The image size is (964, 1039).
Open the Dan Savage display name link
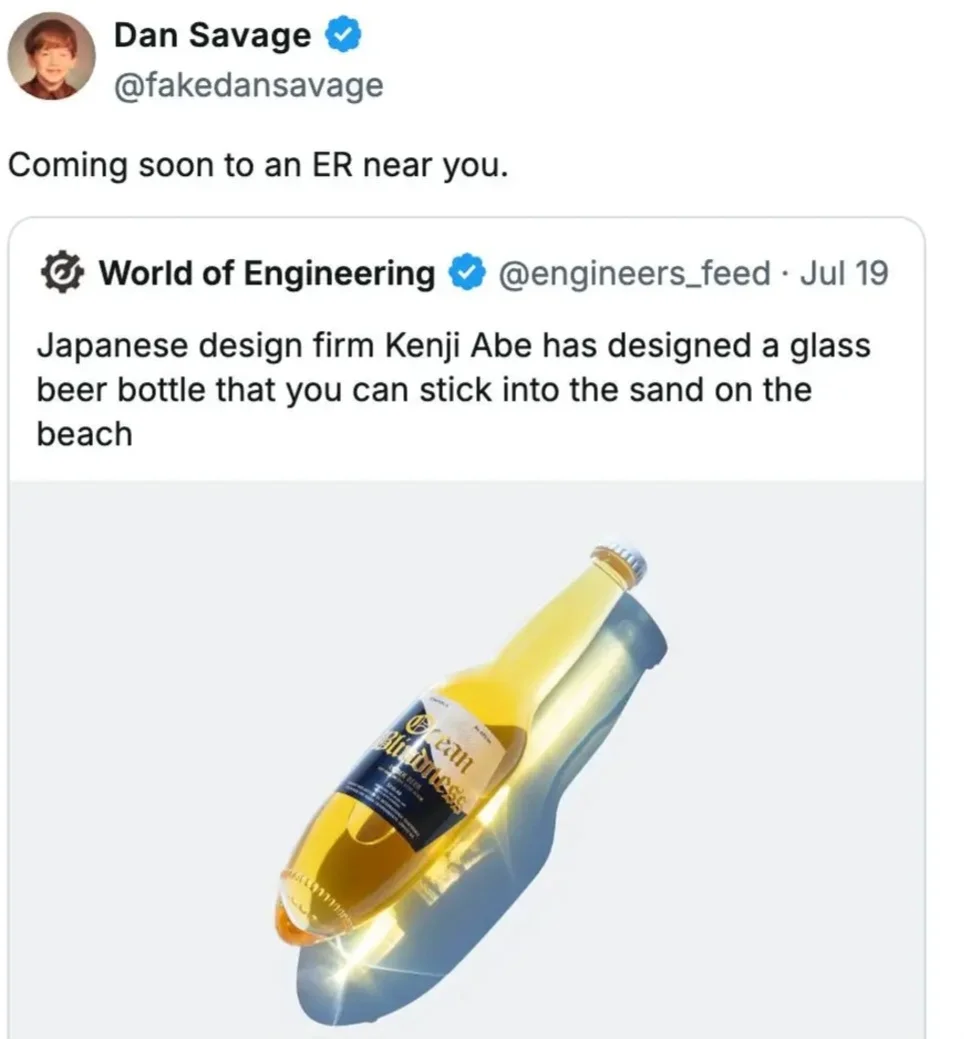[x=212, y=36]
